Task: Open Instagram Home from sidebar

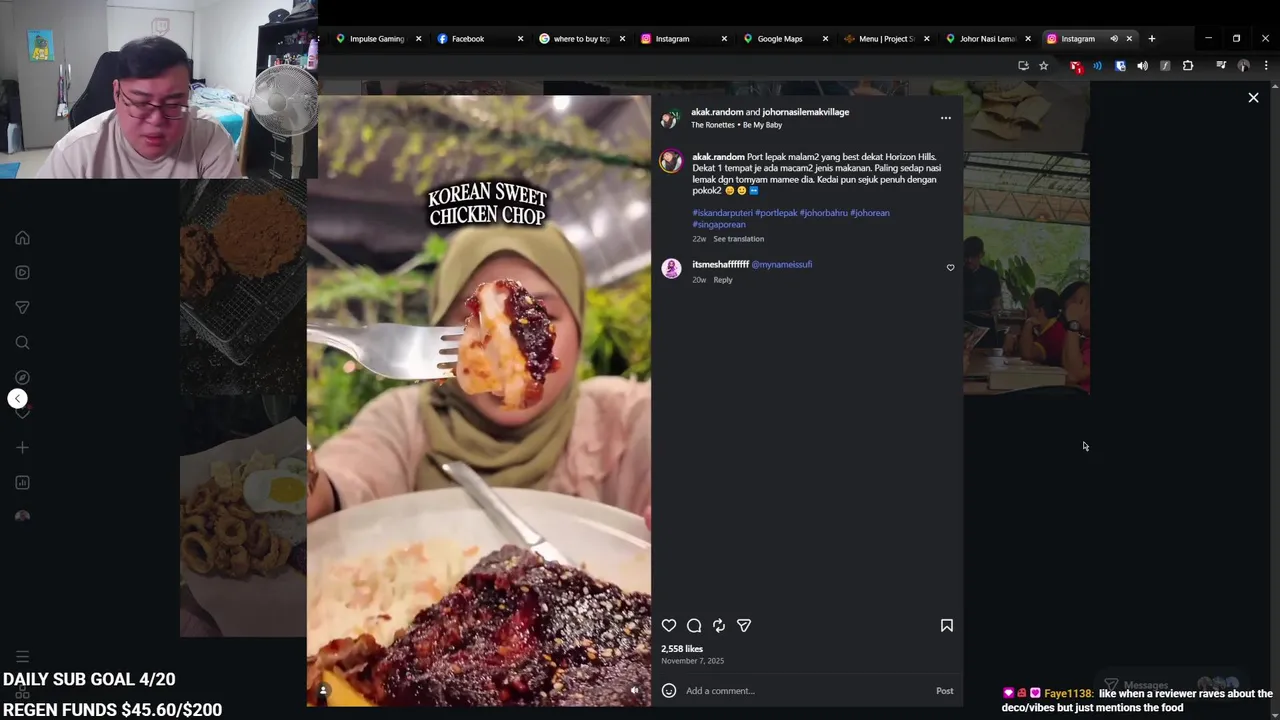Action: 22,238
